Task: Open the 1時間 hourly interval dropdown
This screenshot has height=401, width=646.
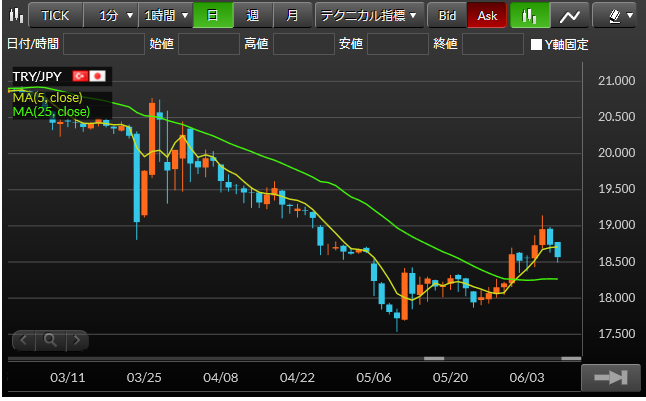Action: [166, 16]
